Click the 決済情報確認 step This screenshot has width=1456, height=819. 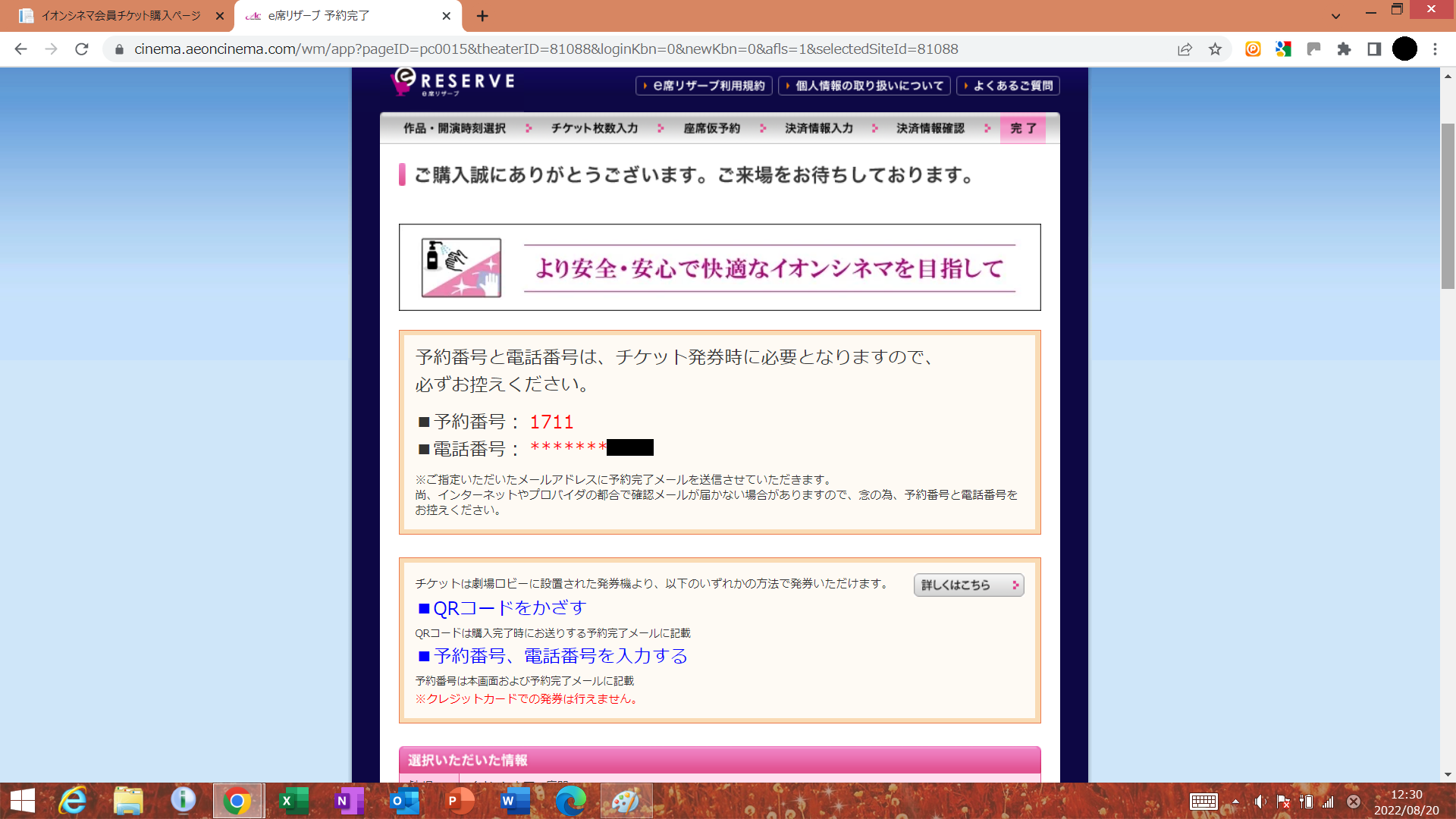[930, 128]
